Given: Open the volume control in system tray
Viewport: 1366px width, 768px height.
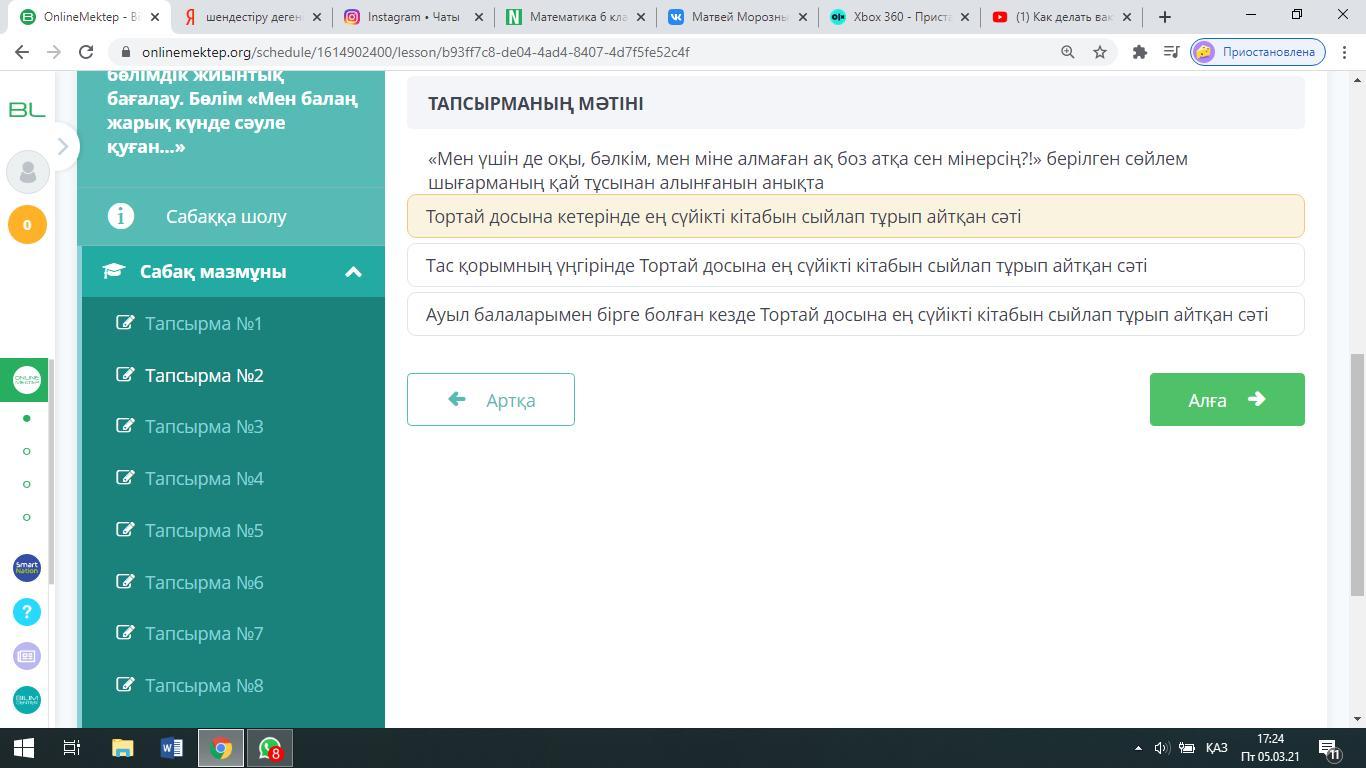Looking at the screenshot, I should tap(1162, 748).
